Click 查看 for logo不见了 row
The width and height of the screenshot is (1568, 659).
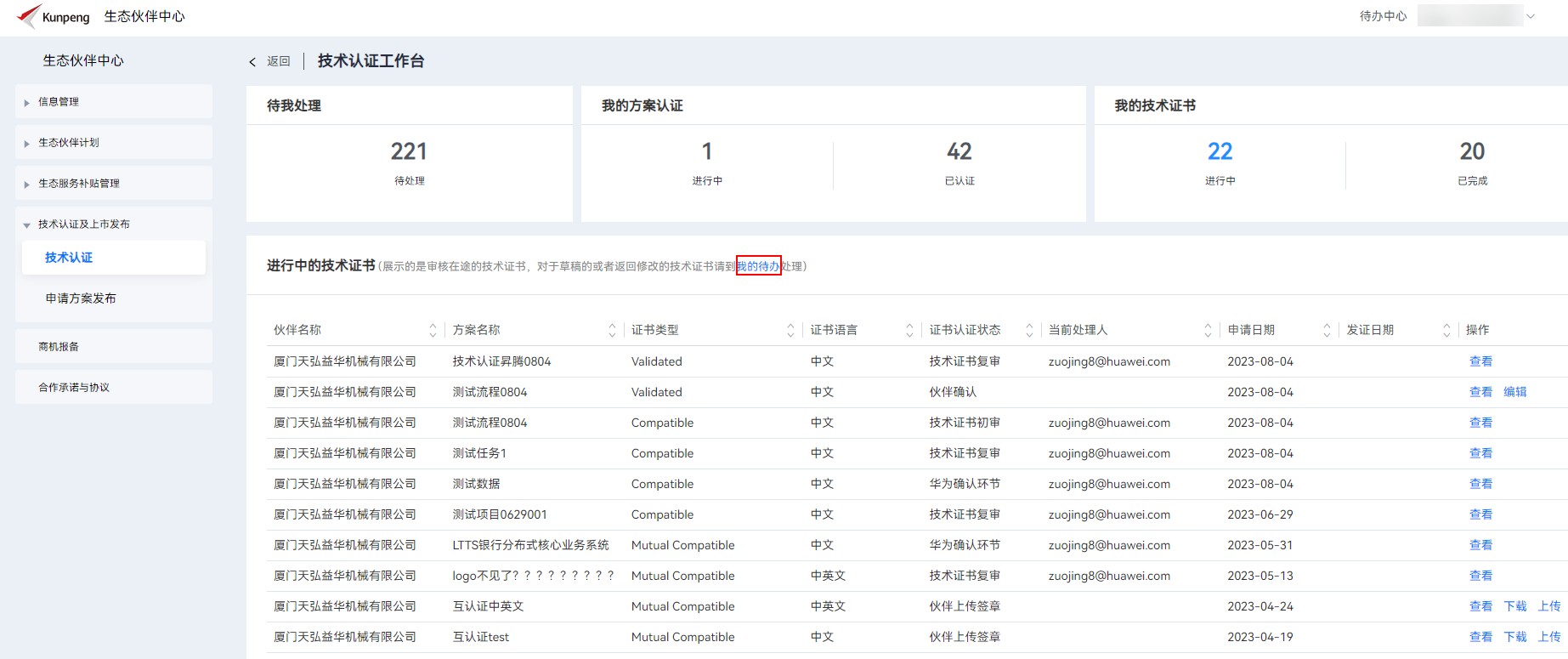[1480, 576]
